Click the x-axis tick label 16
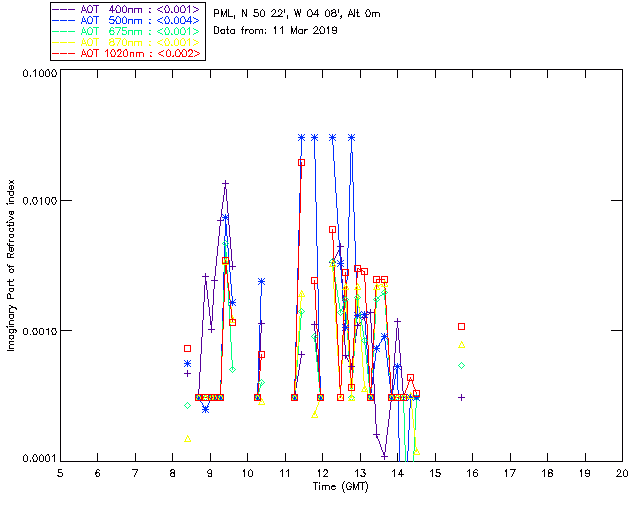The height and width of the screenshot is (512, 640). (472, 473)
